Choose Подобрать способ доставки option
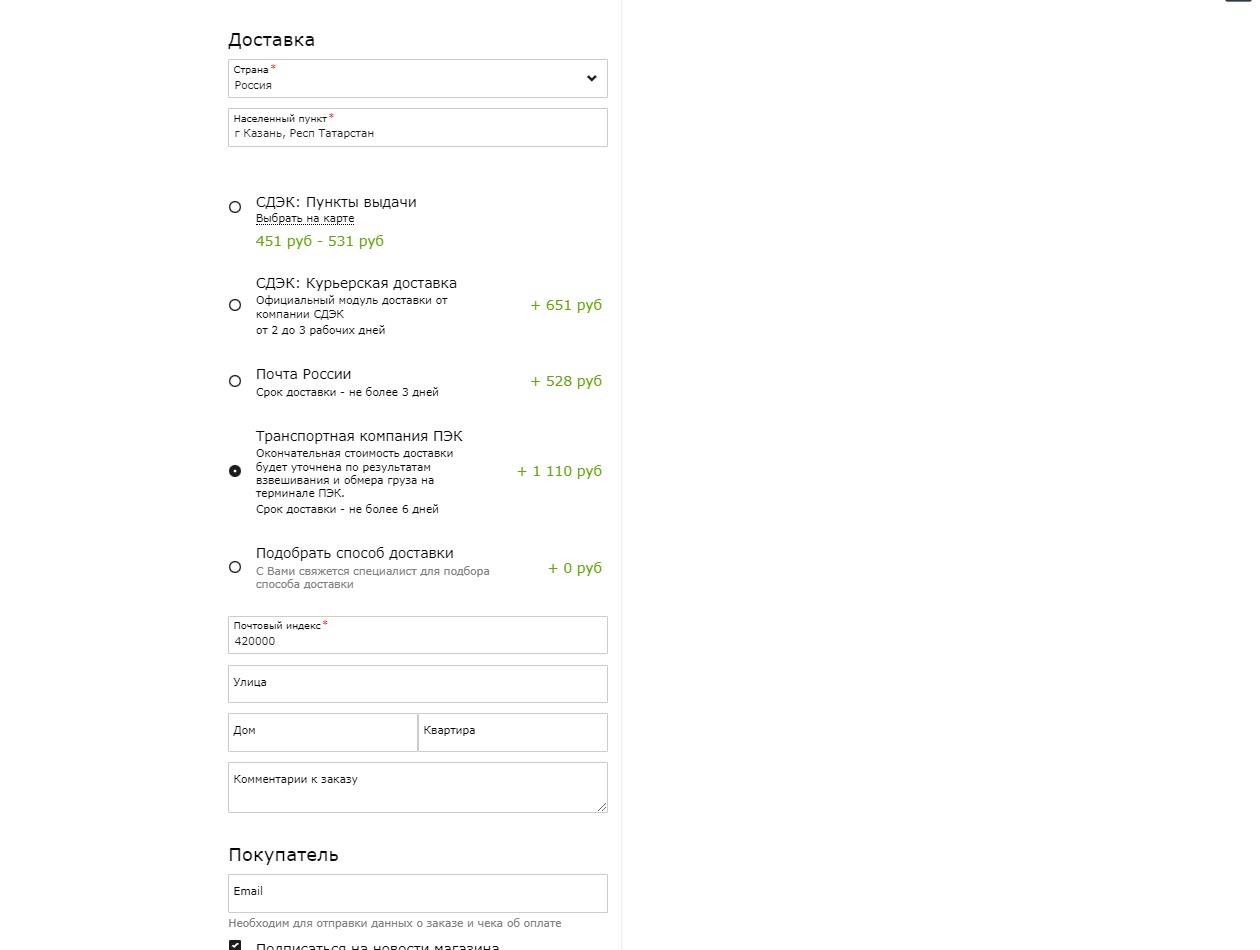The width and height of the screenshot is (1260, 950). tap(235, 567)
